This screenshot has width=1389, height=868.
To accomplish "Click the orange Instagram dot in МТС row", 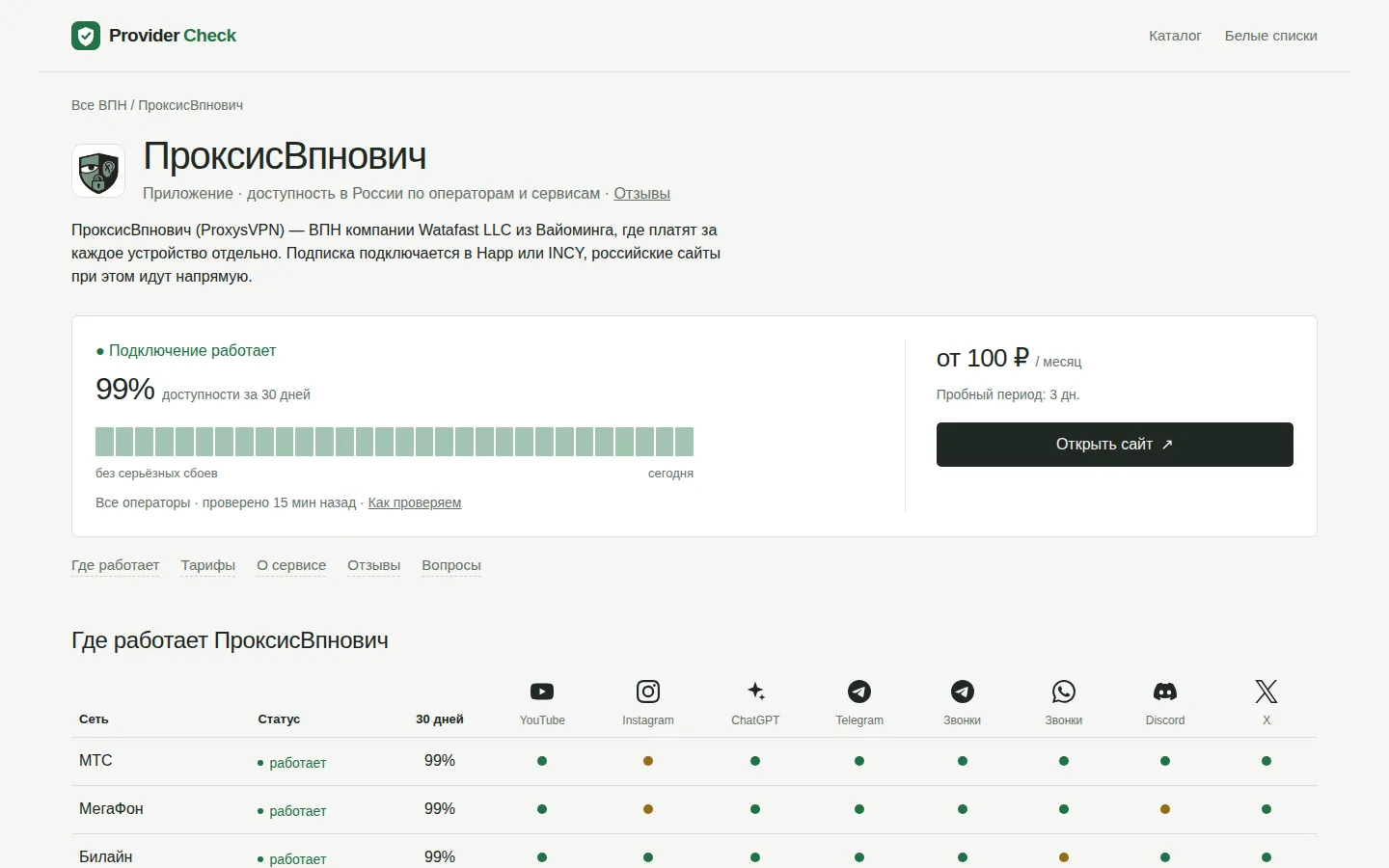I will [x=648, y=761].
